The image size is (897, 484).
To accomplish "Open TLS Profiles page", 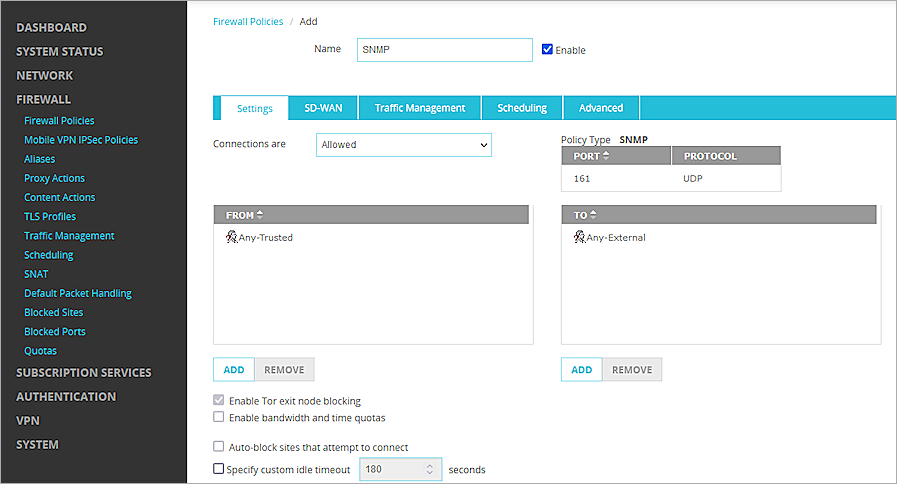I will click(x=50, y=216).
